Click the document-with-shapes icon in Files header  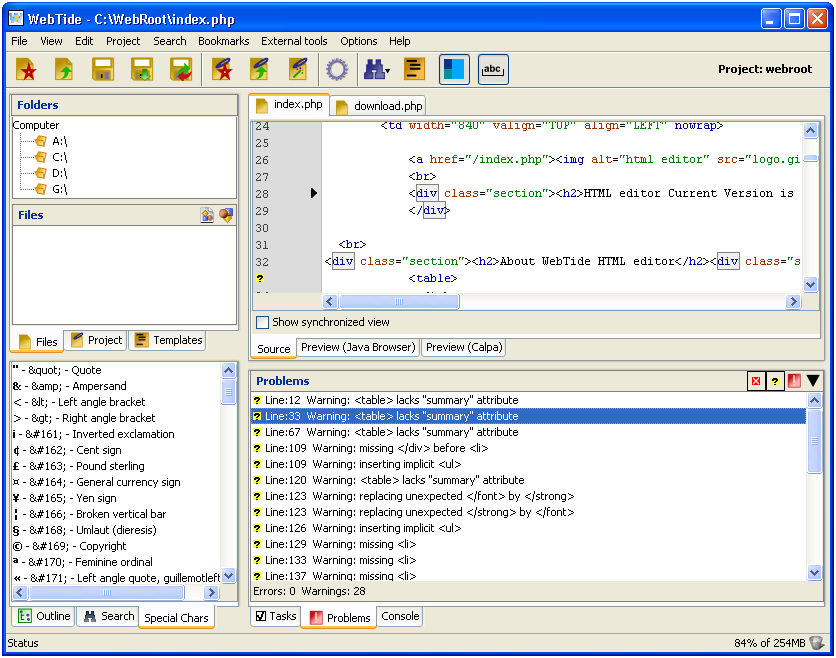pos(207,215)
